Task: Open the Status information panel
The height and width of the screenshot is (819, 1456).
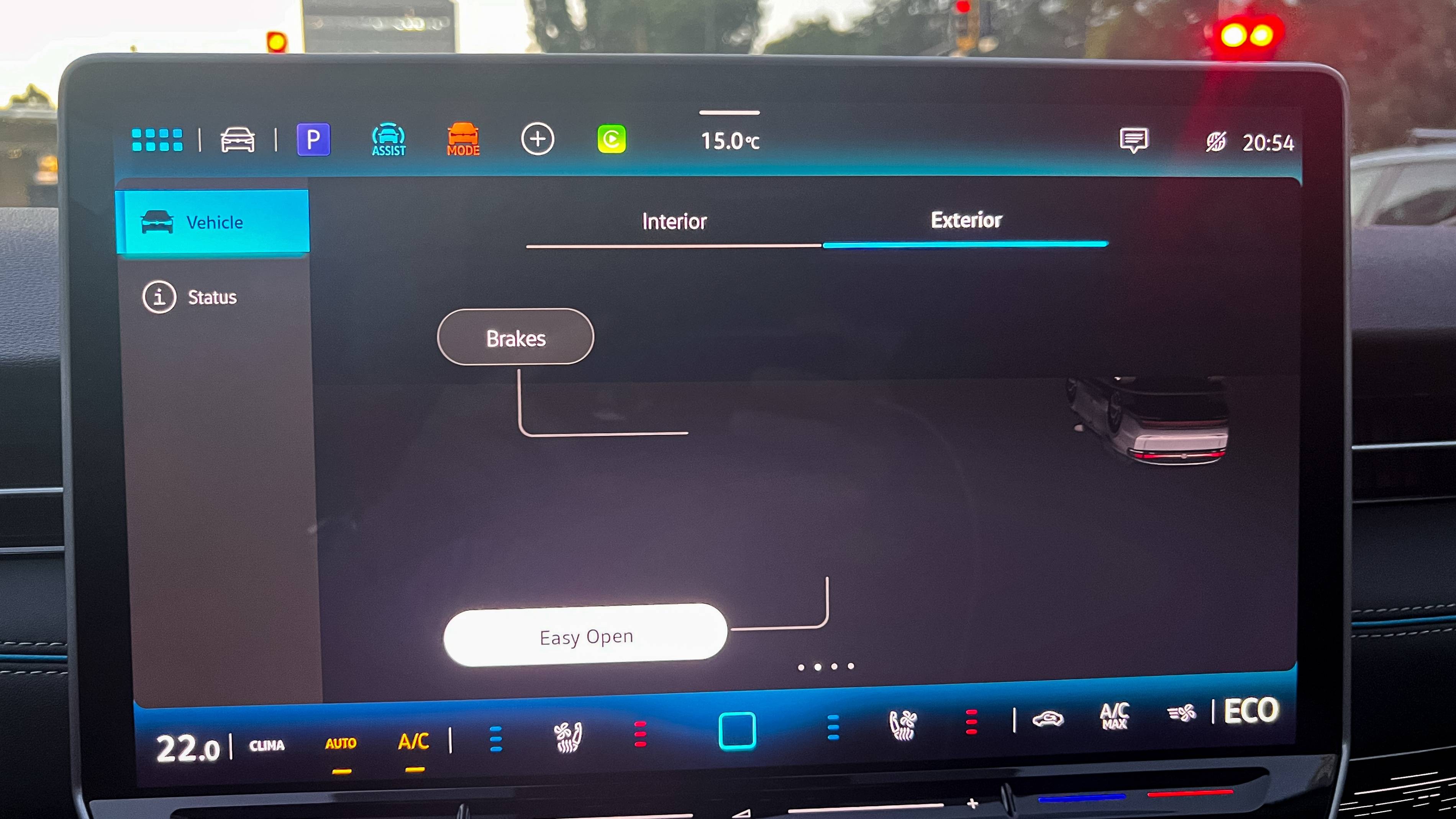Action: (x=210, y=296)
